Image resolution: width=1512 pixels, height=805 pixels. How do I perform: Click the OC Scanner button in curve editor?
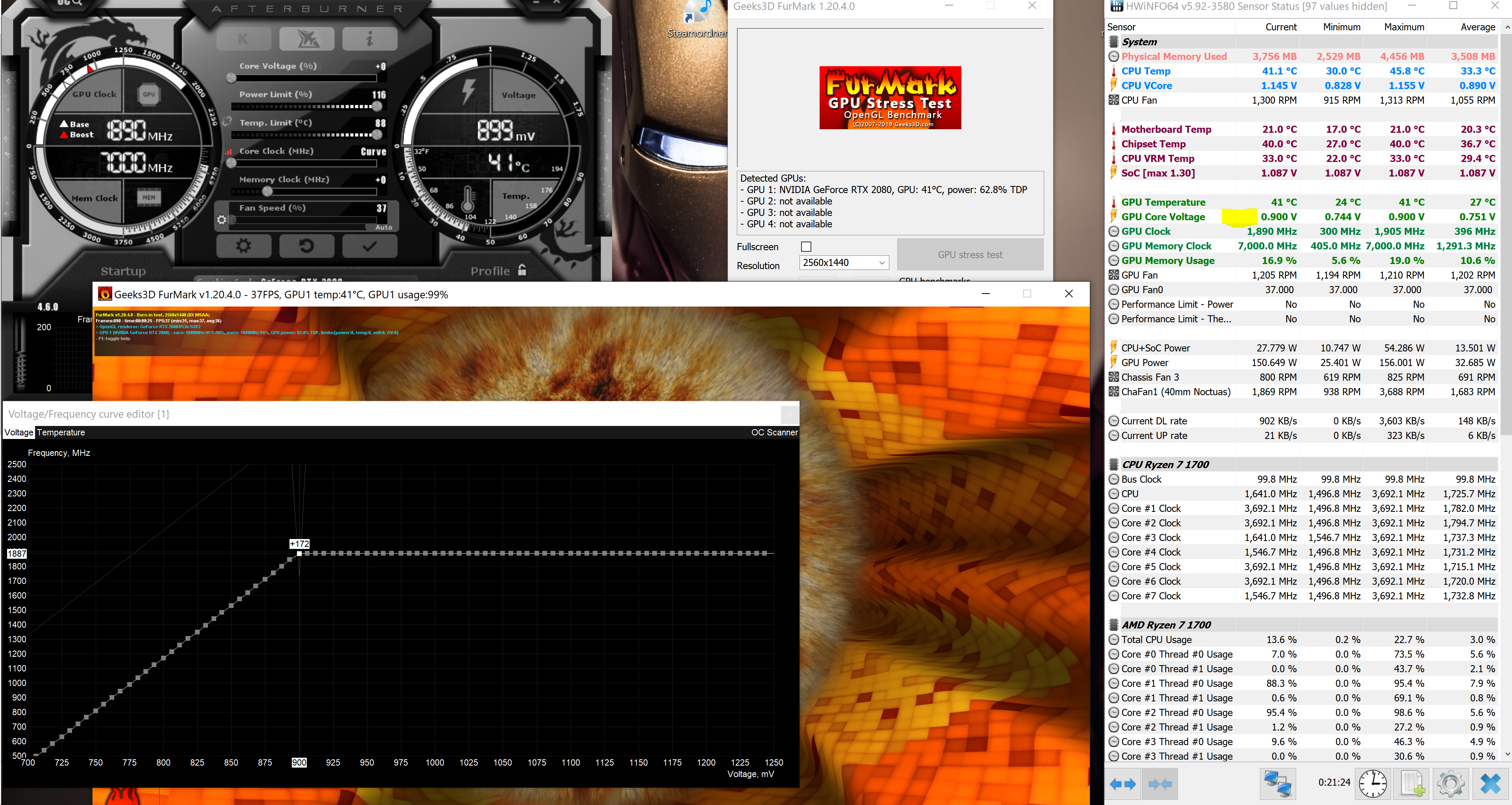click(774, 432)
